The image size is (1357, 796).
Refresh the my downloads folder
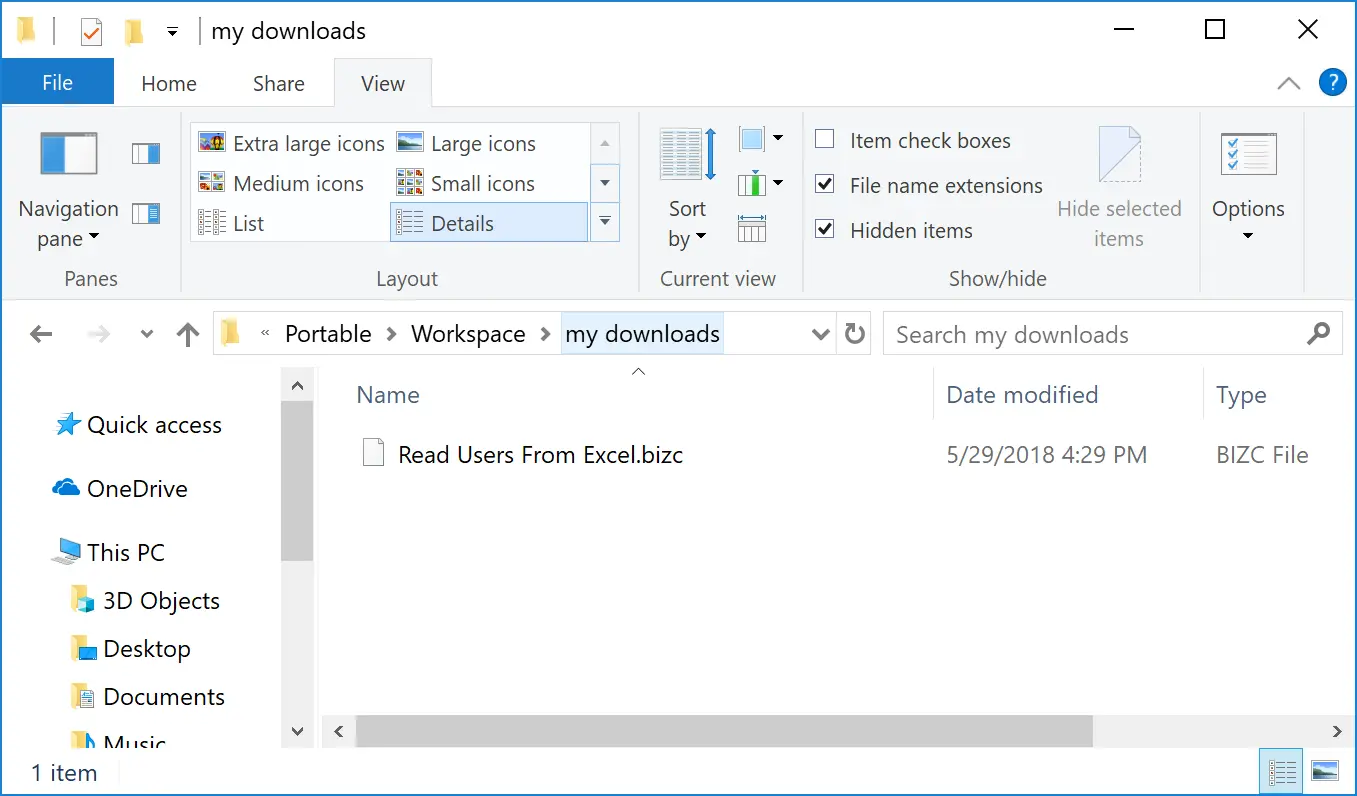click(855, 334)
